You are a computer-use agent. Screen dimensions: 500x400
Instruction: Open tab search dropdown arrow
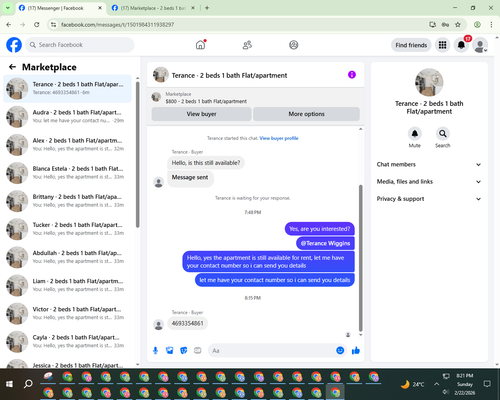click(x=8, y=8)
